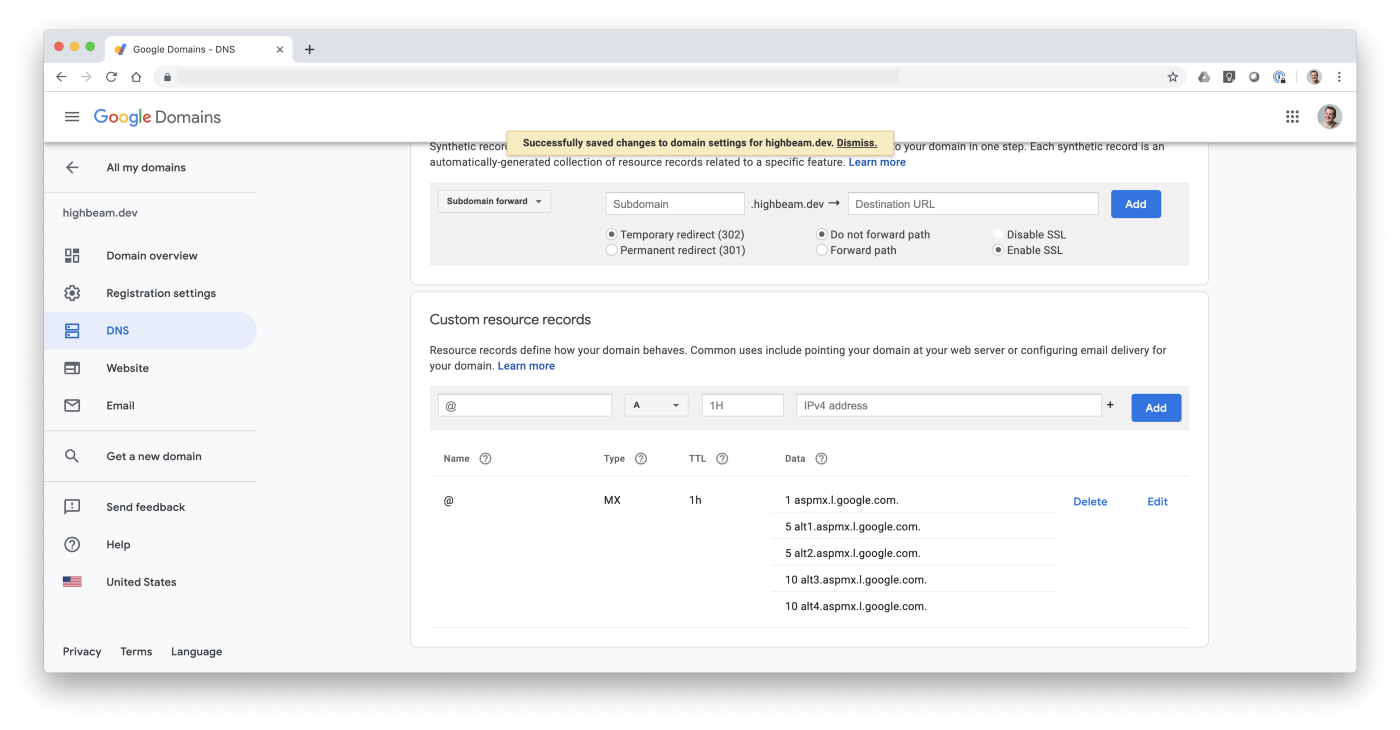
Task: Click the record name @ field
Action: tap(525, 405)
